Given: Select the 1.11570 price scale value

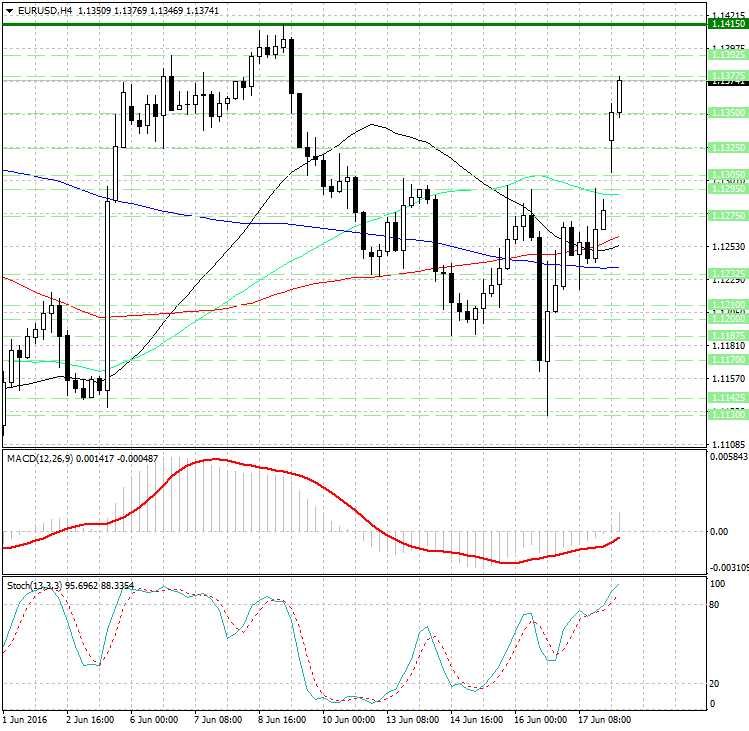Looking at the screenshot, I should coord(728,378).
